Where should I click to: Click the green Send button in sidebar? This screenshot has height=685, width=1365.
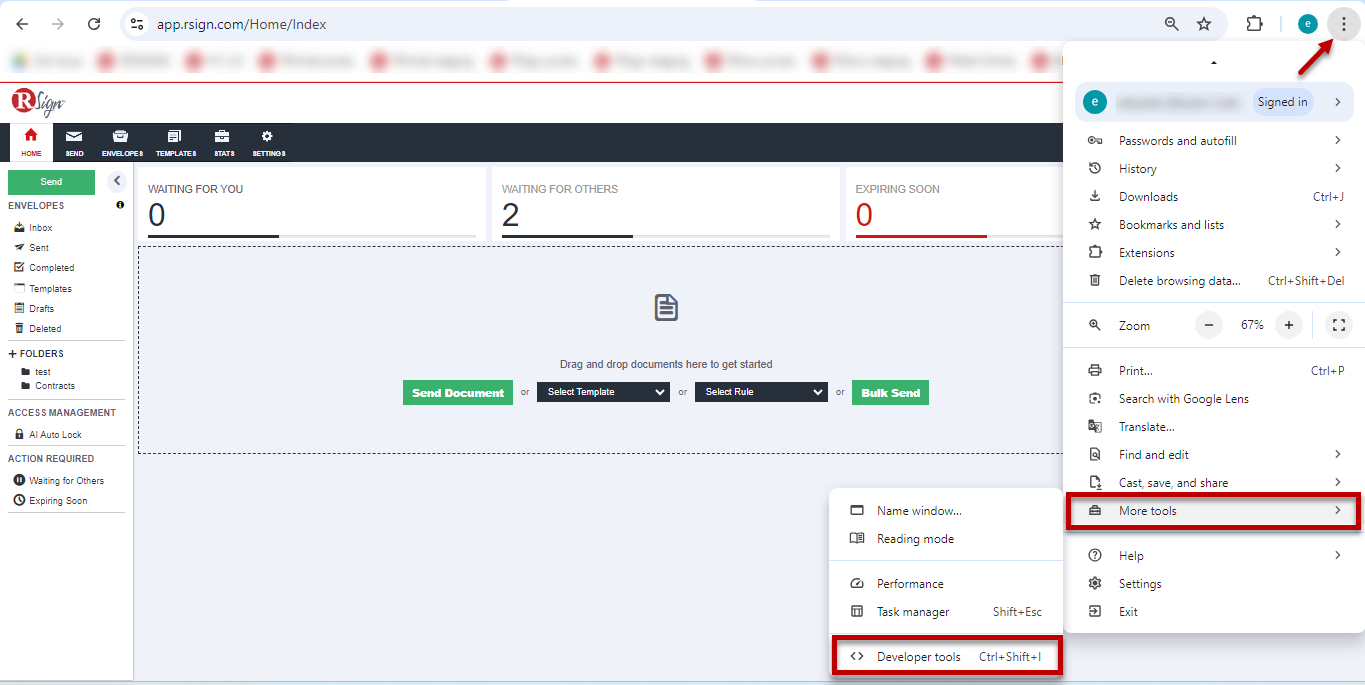(51, 182)
